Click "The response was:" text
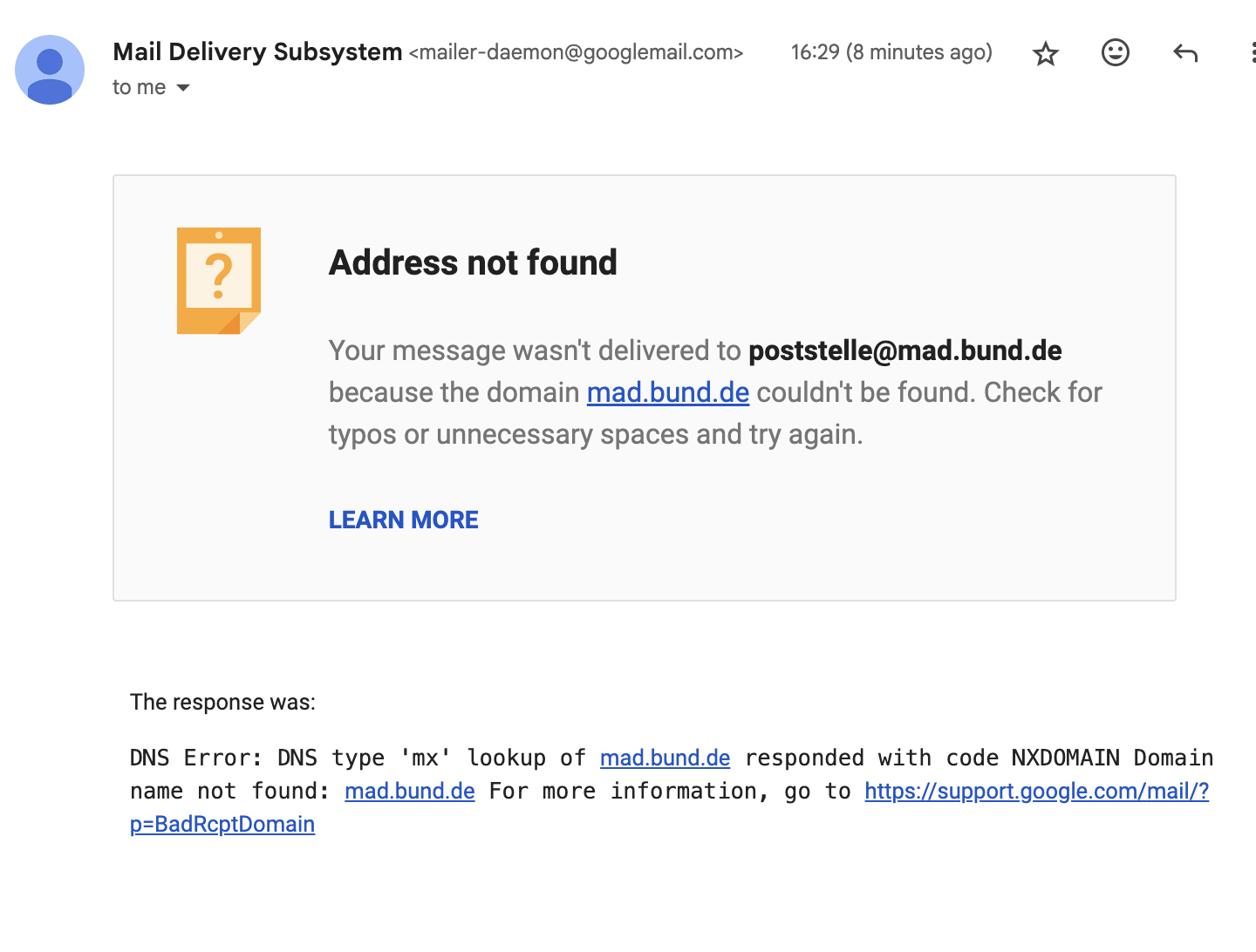 pyautogui.click(x=222, y=702)
